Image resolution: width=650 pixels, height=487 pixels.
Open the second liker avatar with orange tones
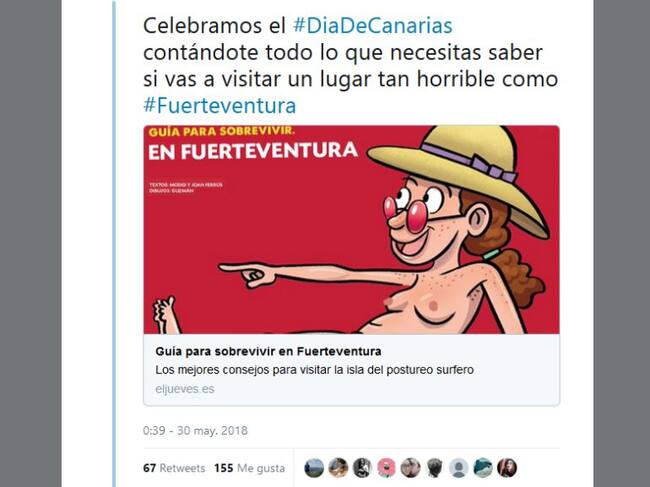[x=338, y=468]
